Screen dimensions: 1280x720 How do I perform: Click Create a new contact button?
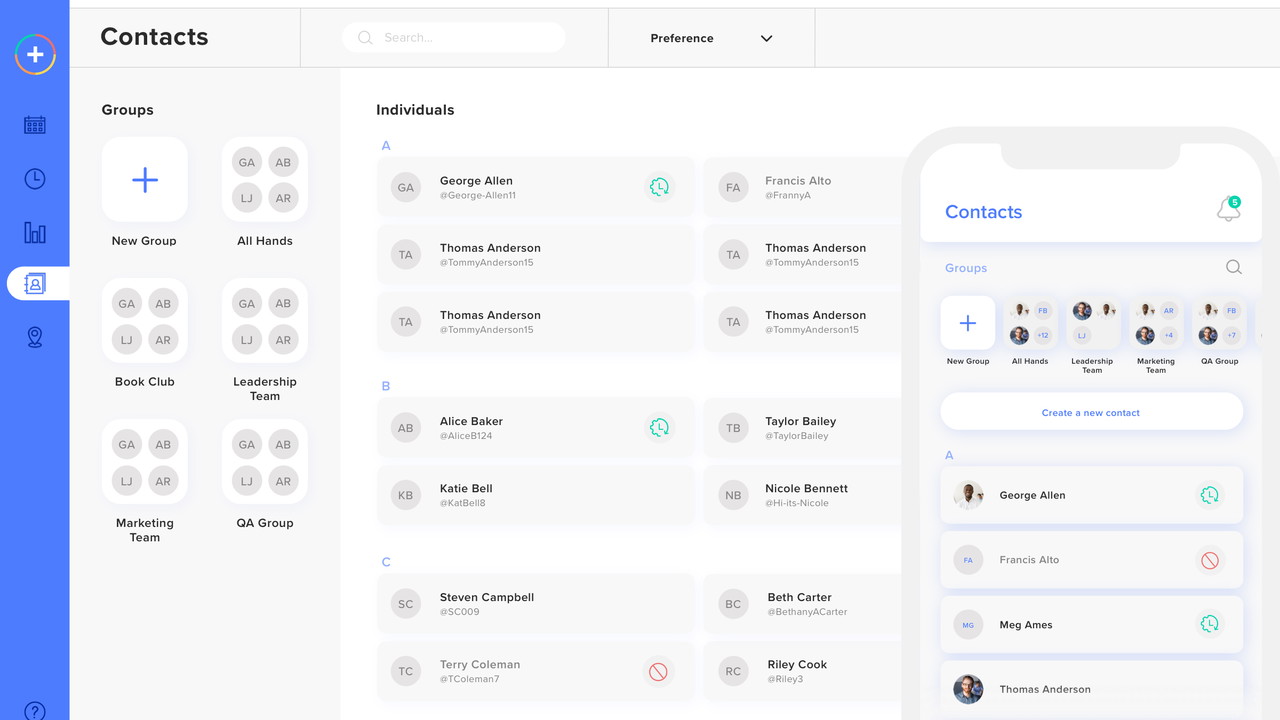1091,412
